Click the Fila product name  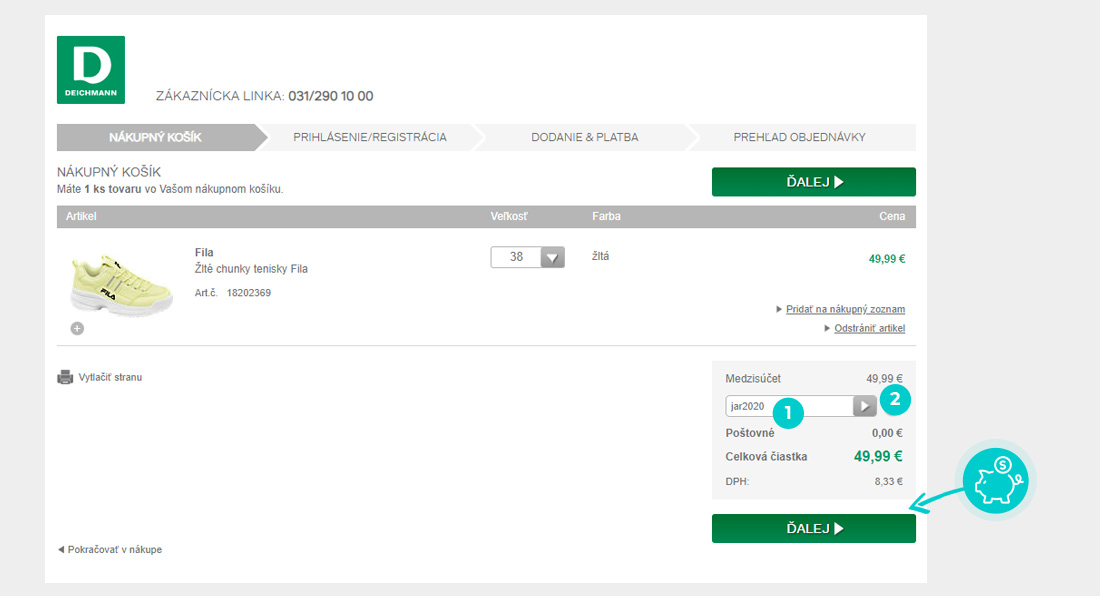(x=204, y=252)
